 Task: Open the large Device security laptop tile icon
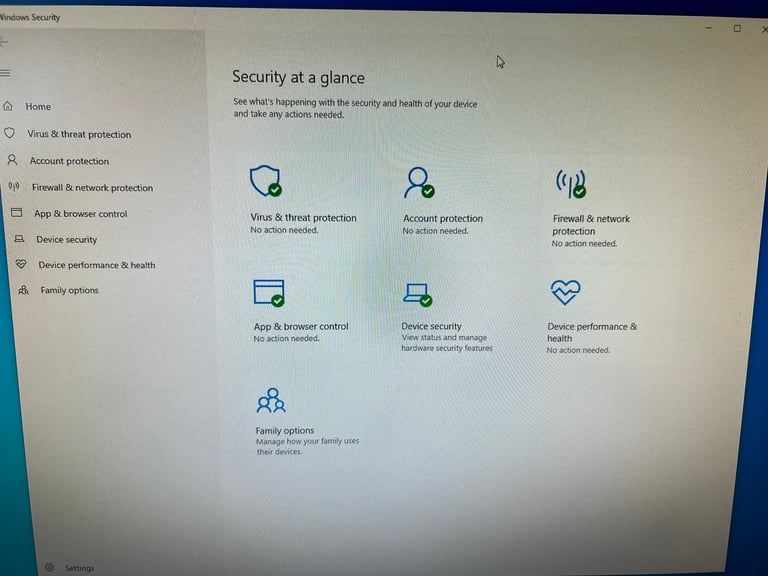(418, 295)
